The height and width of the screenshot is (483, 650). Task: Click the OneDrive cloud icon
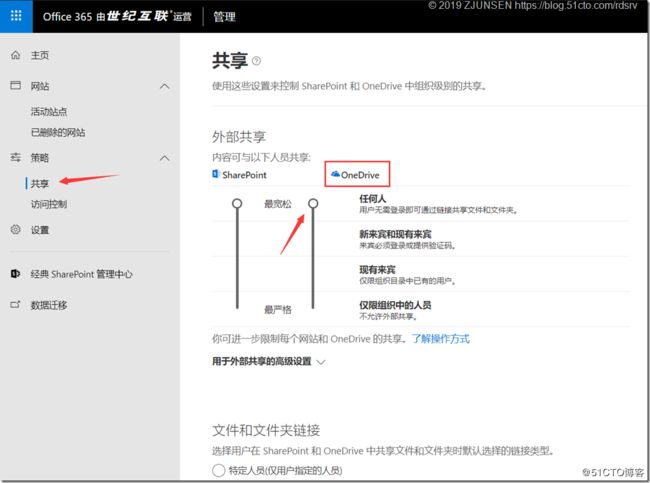(x=335, y=175)
